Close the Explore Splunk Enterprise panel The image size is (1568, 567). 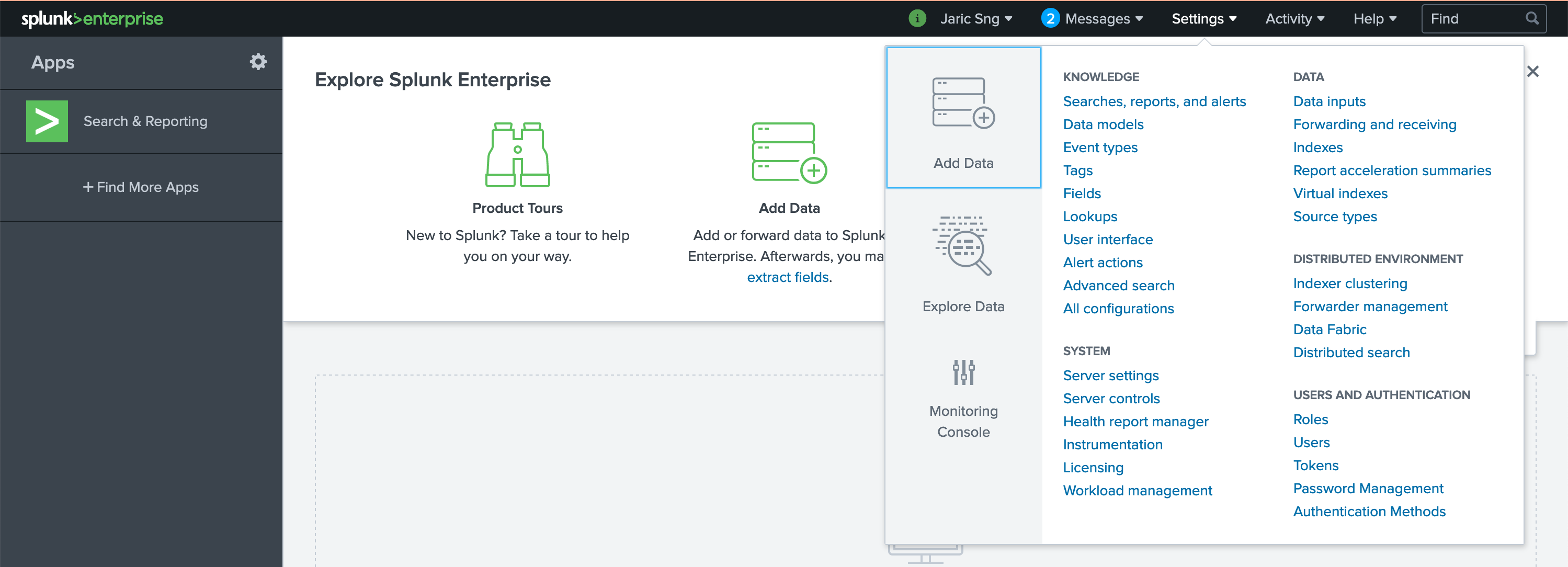[x=1533, y=71]
